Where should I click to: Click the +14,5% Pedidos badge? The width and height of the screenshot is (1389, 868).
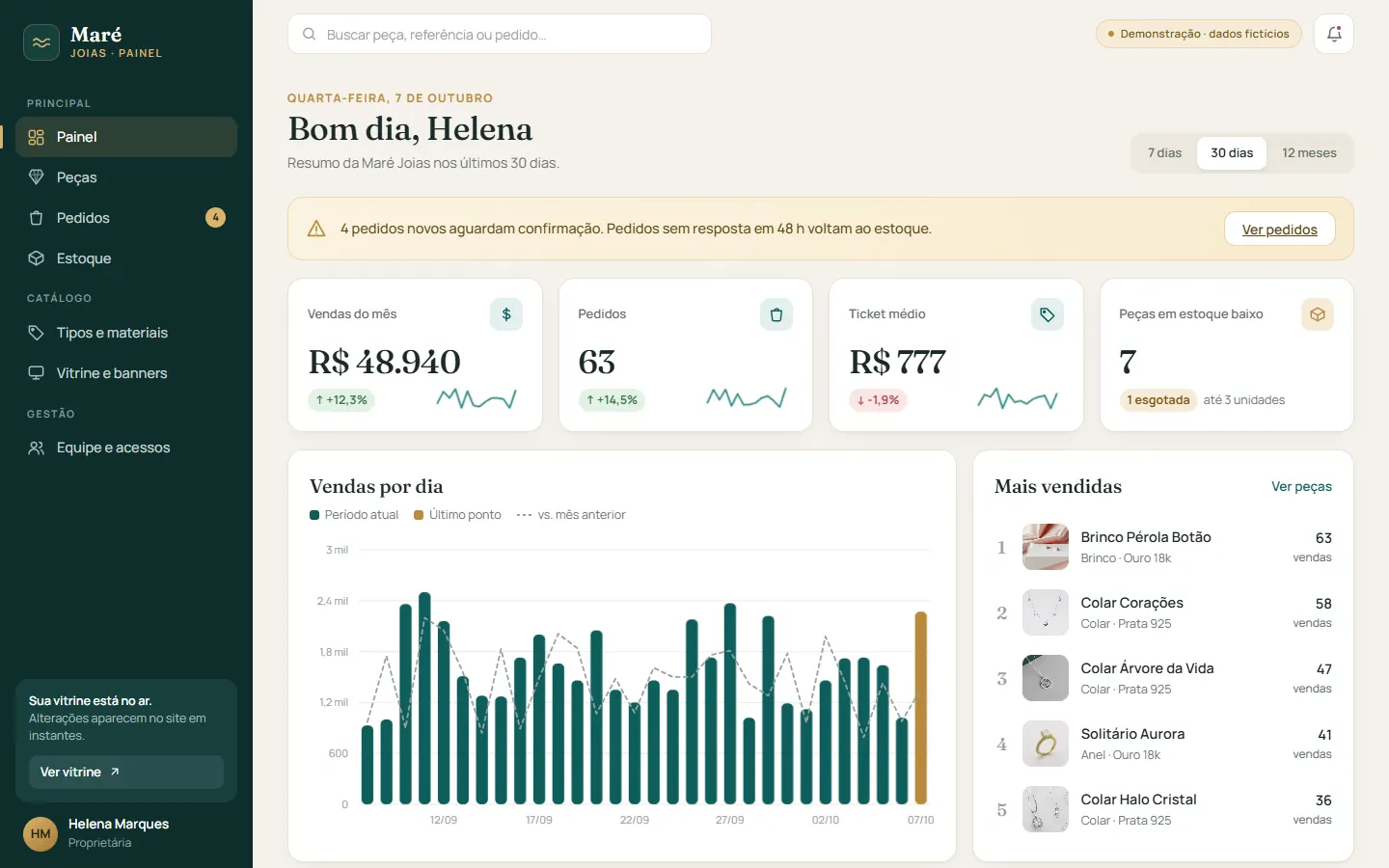tap(612, 400)
